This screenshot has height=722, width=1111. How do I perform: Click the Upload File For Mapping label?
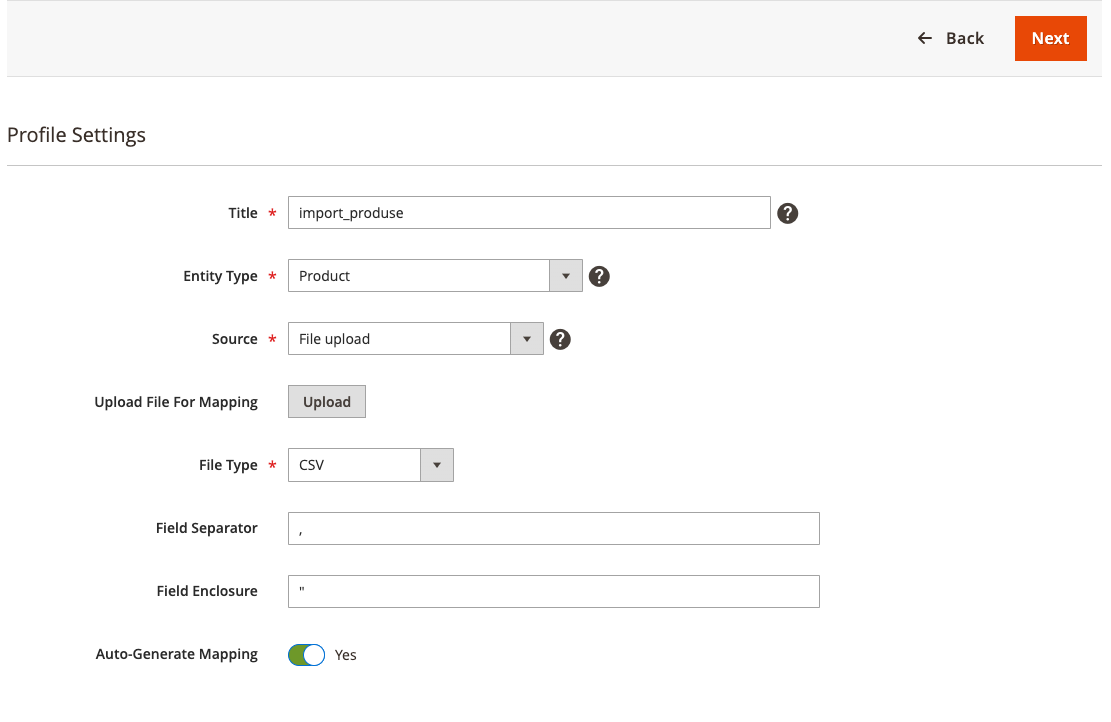pyautogui.click(x=176, y=402)
